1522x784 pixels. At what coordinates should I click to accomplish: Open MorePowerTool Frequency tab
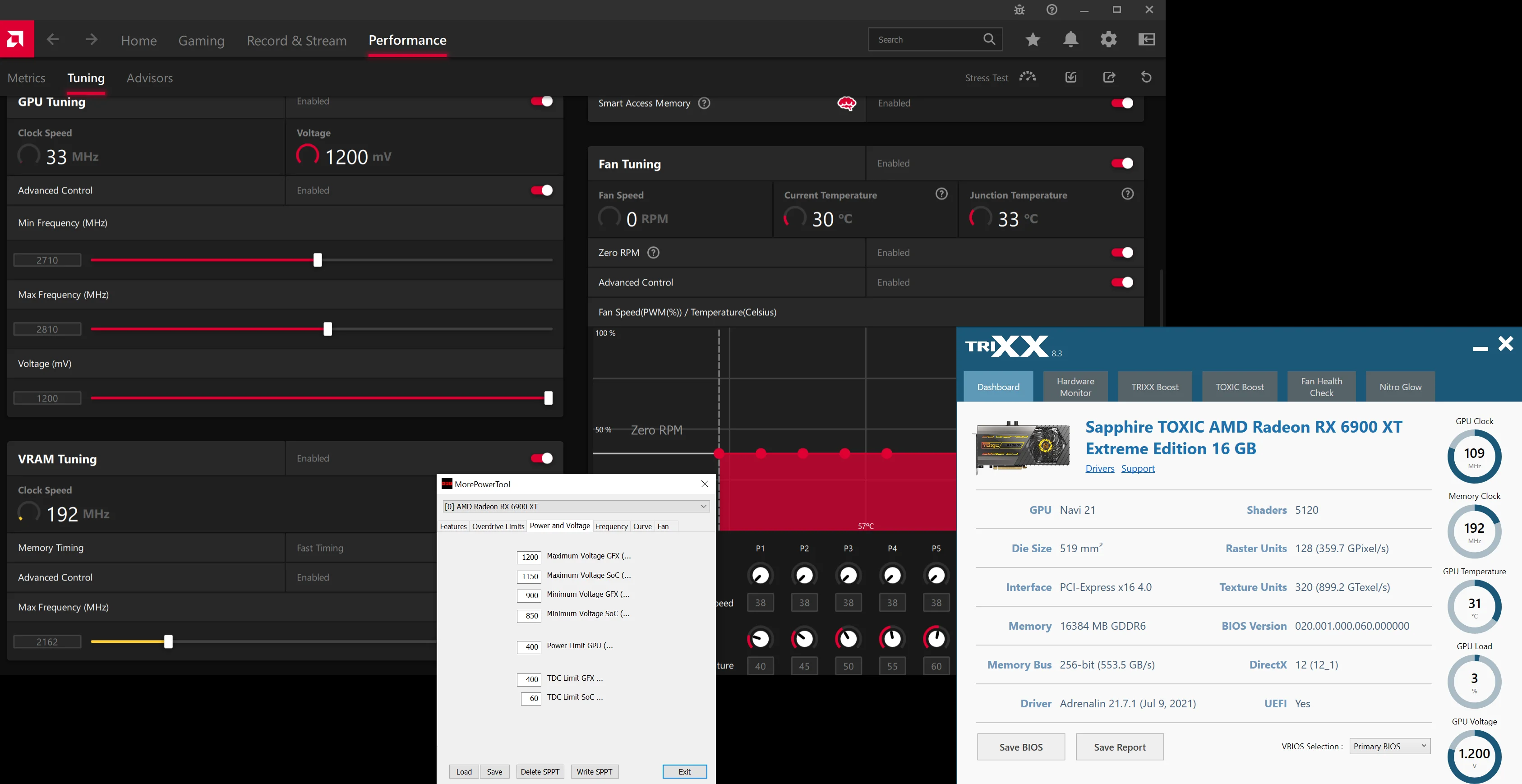(611, 526)
